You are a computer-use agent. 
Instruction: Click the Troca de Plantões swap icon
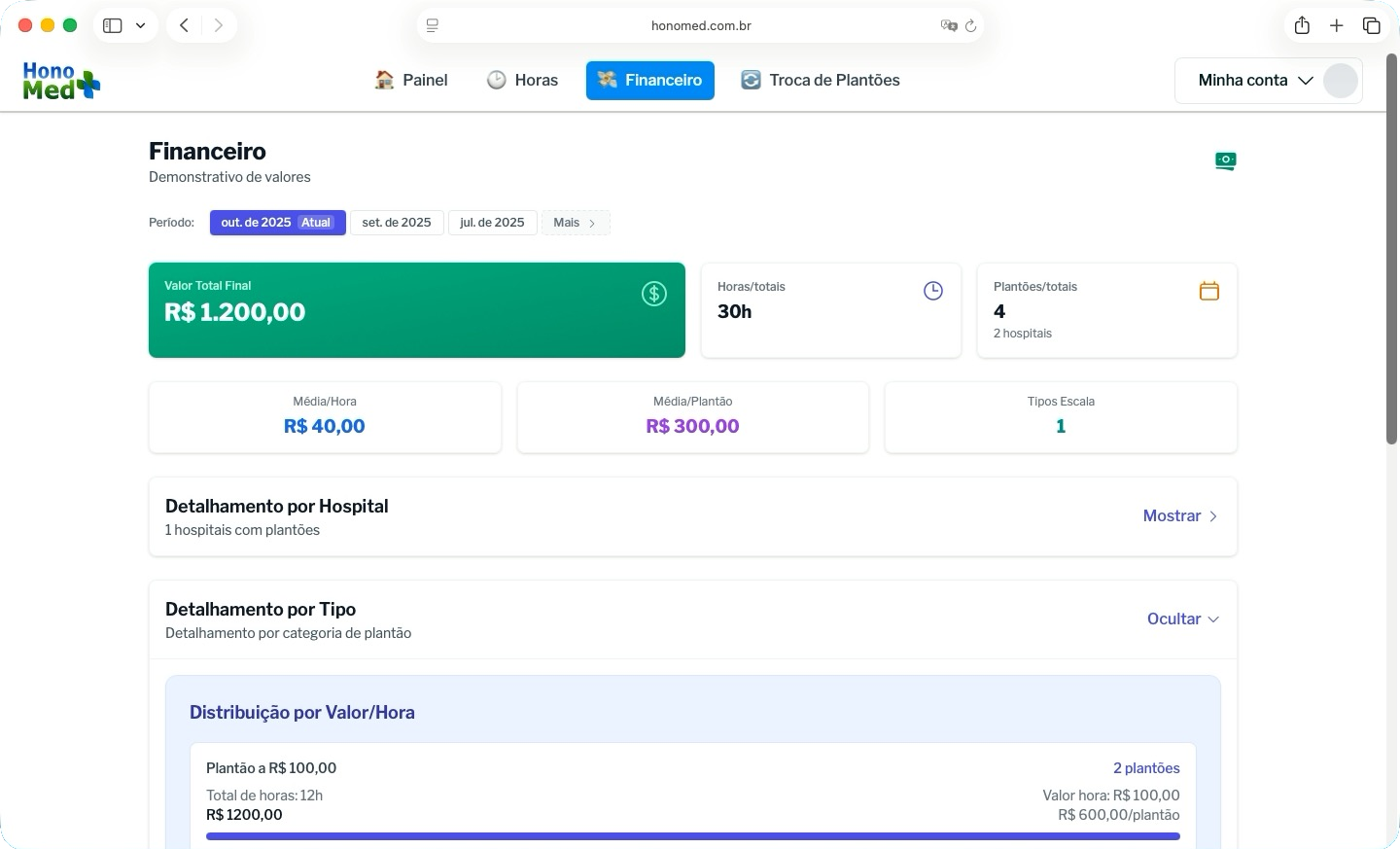click(751, 80)
